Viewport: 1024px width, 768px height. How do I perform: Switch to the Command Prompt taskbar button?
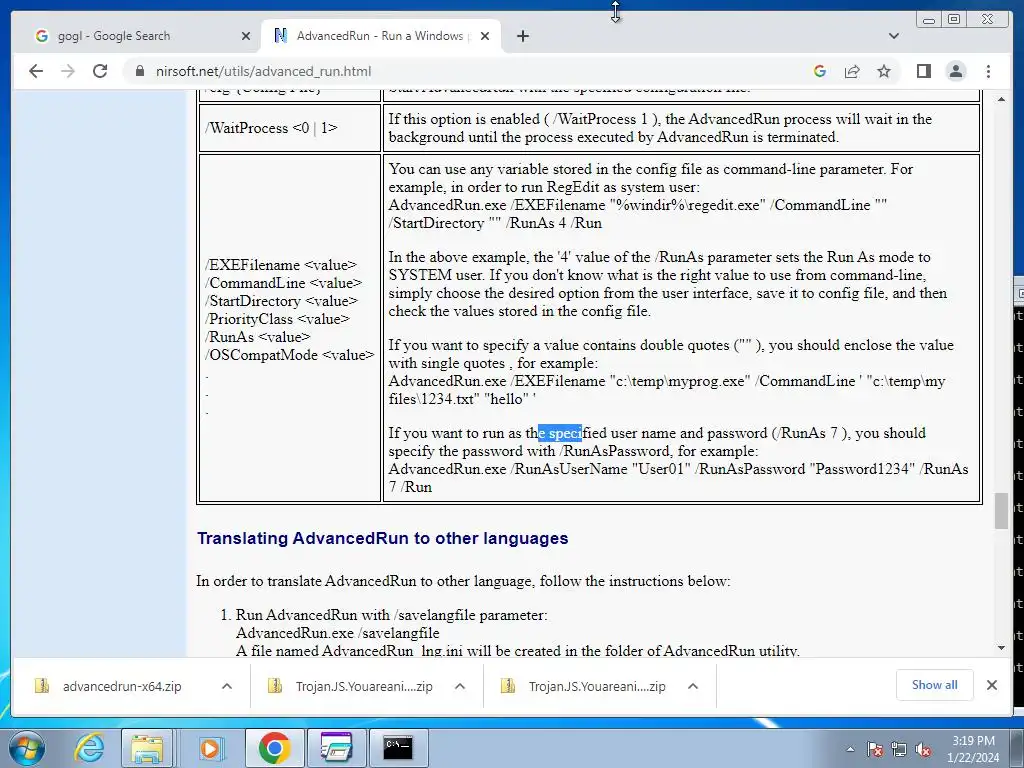pos(398,748)
